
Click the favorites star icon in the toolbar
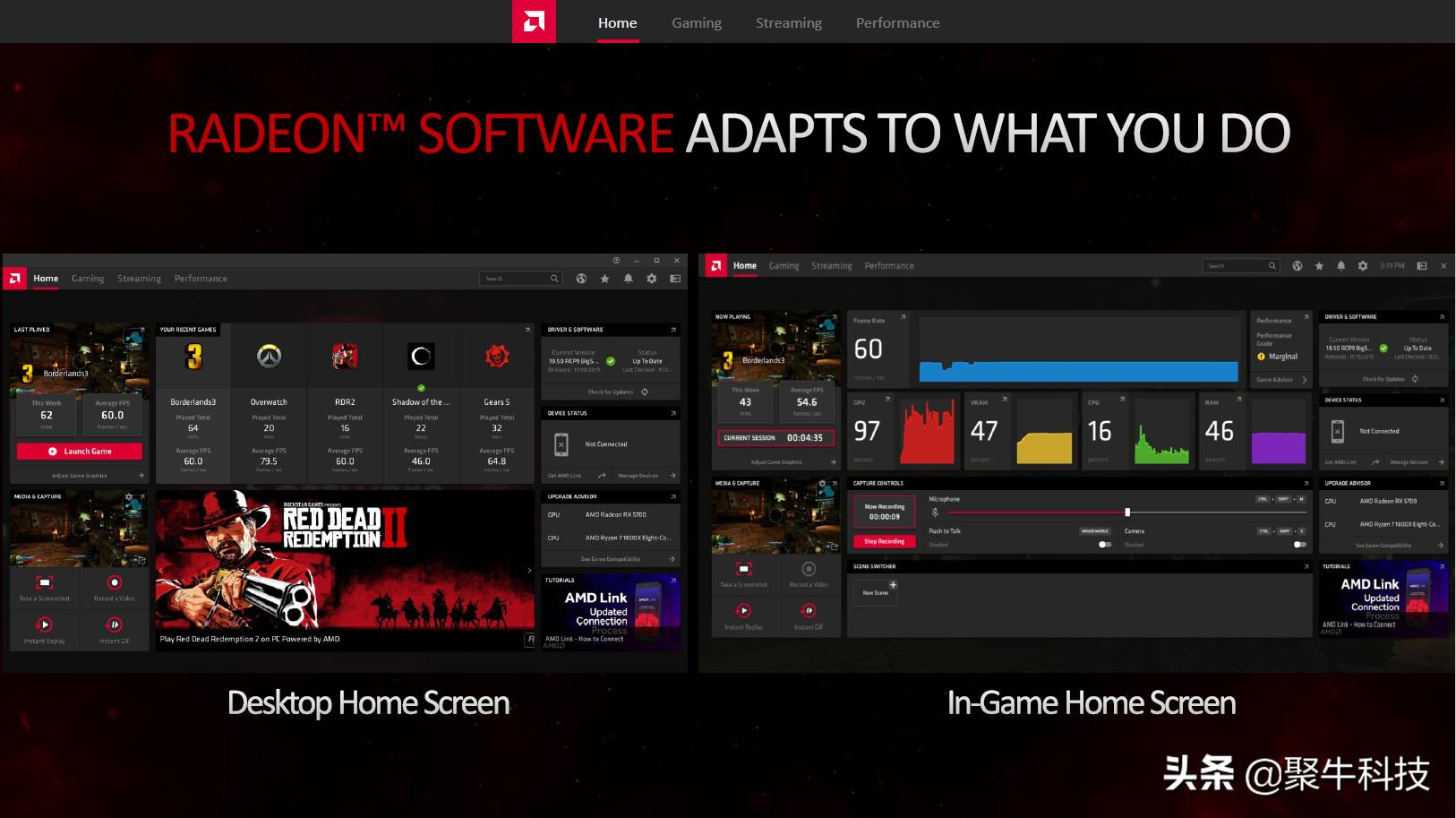pyautogui.click(x=603, y=279)
